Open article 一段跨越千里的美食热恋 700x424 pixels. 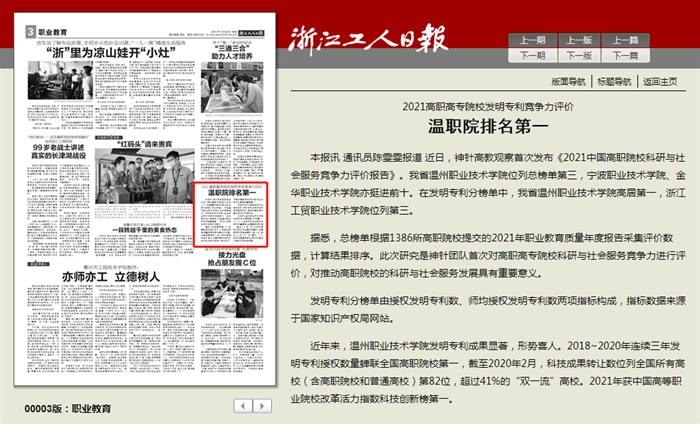[144, 230]
